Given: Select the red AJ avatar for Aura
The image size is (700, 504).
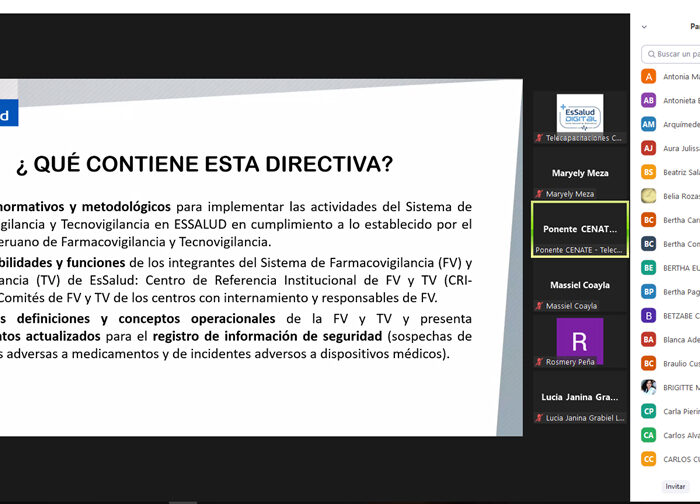Looking at the screenshot, I should click(x=649, y=148).
